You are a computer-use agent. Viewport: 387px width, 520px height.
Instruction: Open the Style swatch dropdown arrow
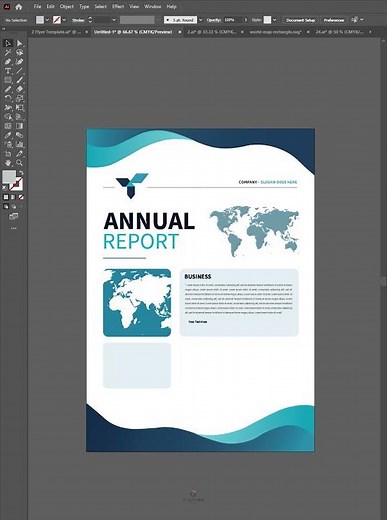coord(274,20)
